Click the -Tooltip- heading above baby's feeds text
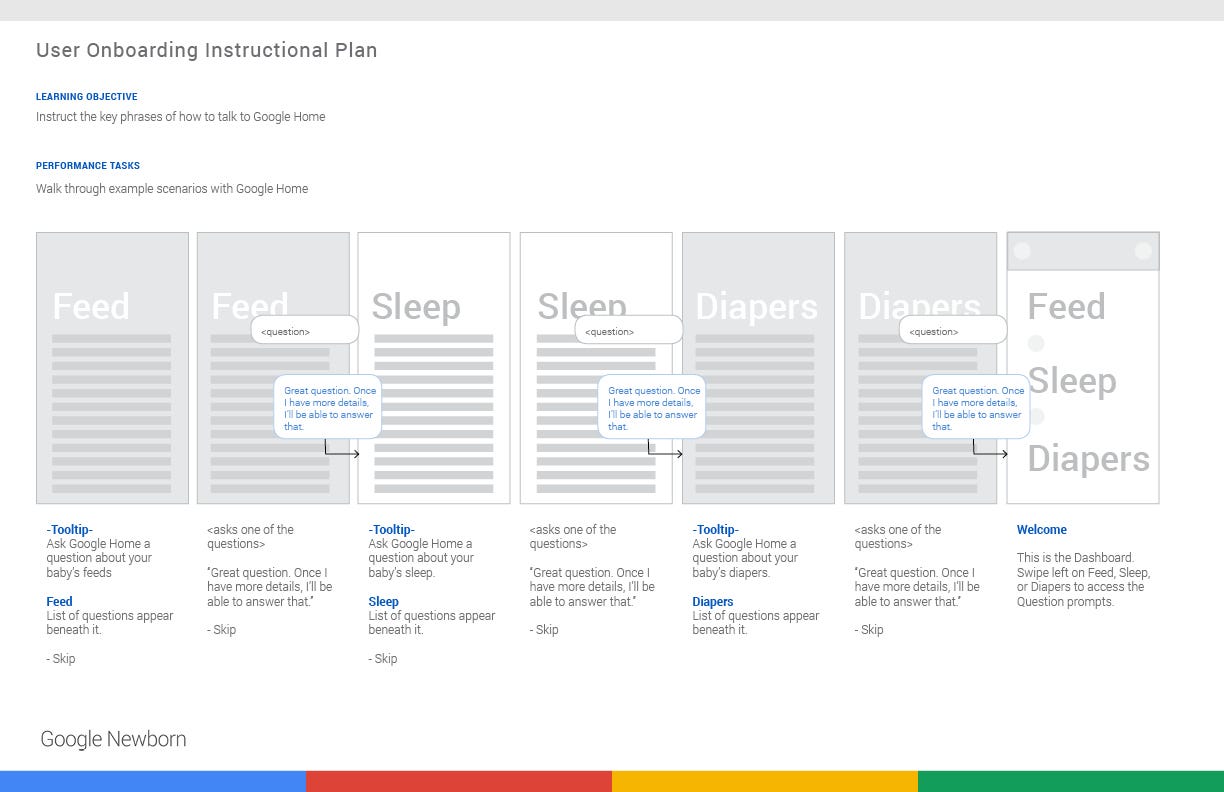Image resolution: width=1224 pixels, height=792 pixels. click(x=70, y=530)
